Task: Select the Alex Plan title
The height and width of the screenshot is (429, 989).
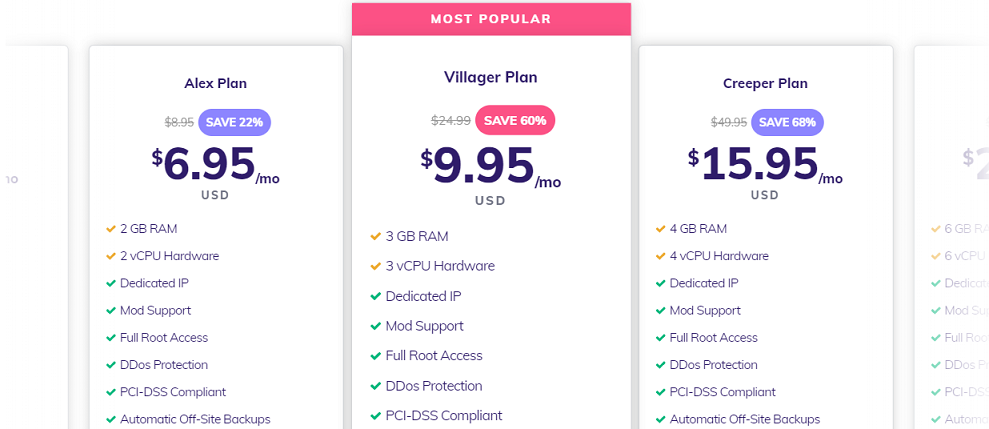Action: 216,83
